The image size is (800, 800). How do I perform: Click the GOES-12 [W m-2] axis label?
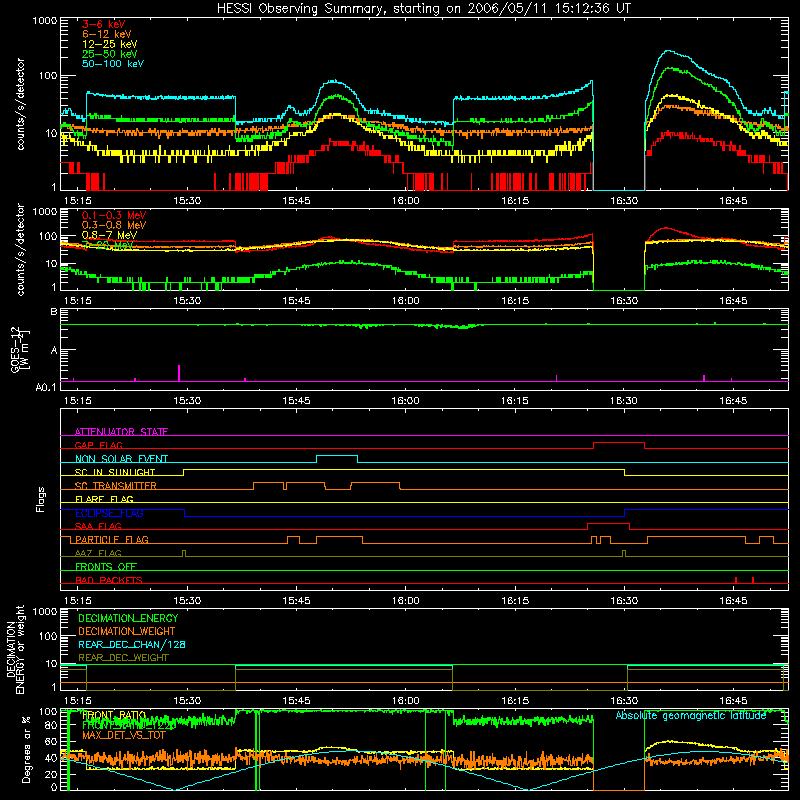pos(20,350)
